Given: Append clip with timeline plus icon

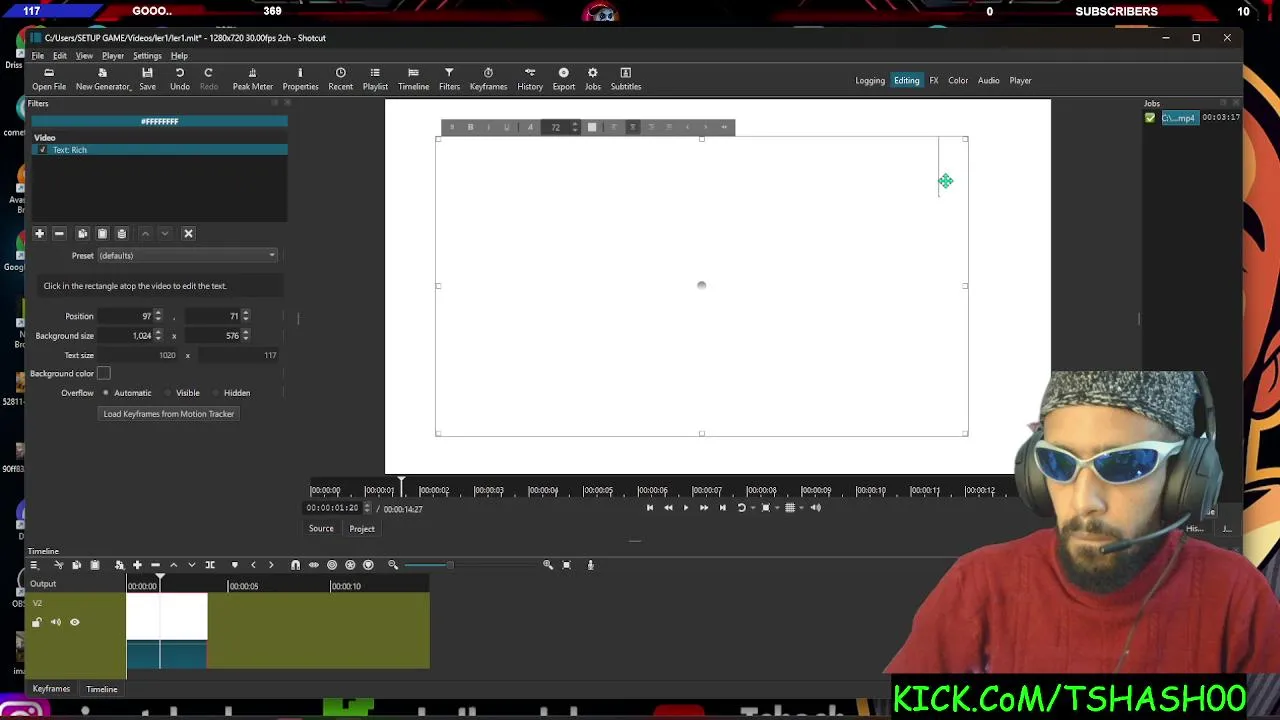Looking at the screenshot, I should (x=137, y=565).
